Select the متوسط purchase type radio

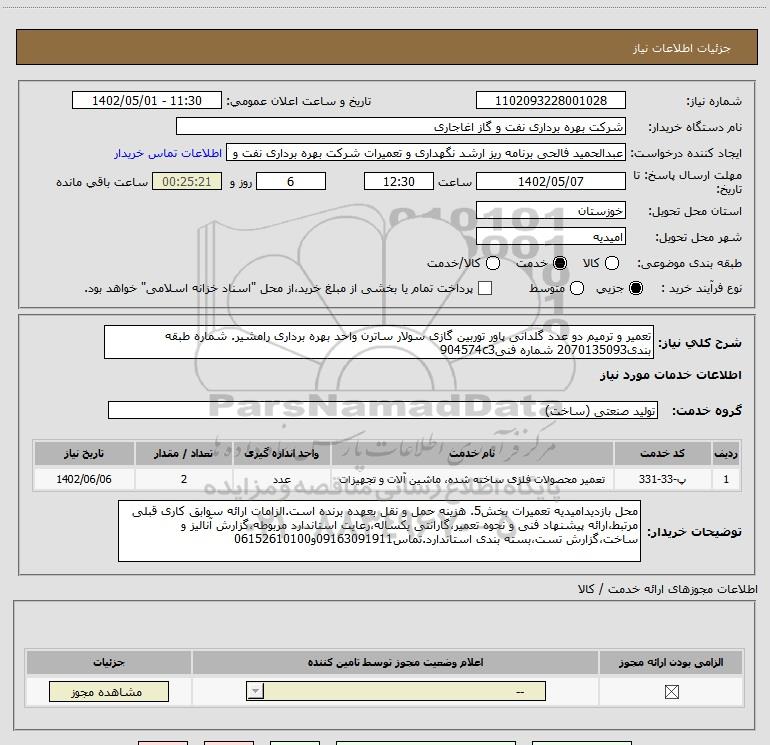[x=577, y=288]
